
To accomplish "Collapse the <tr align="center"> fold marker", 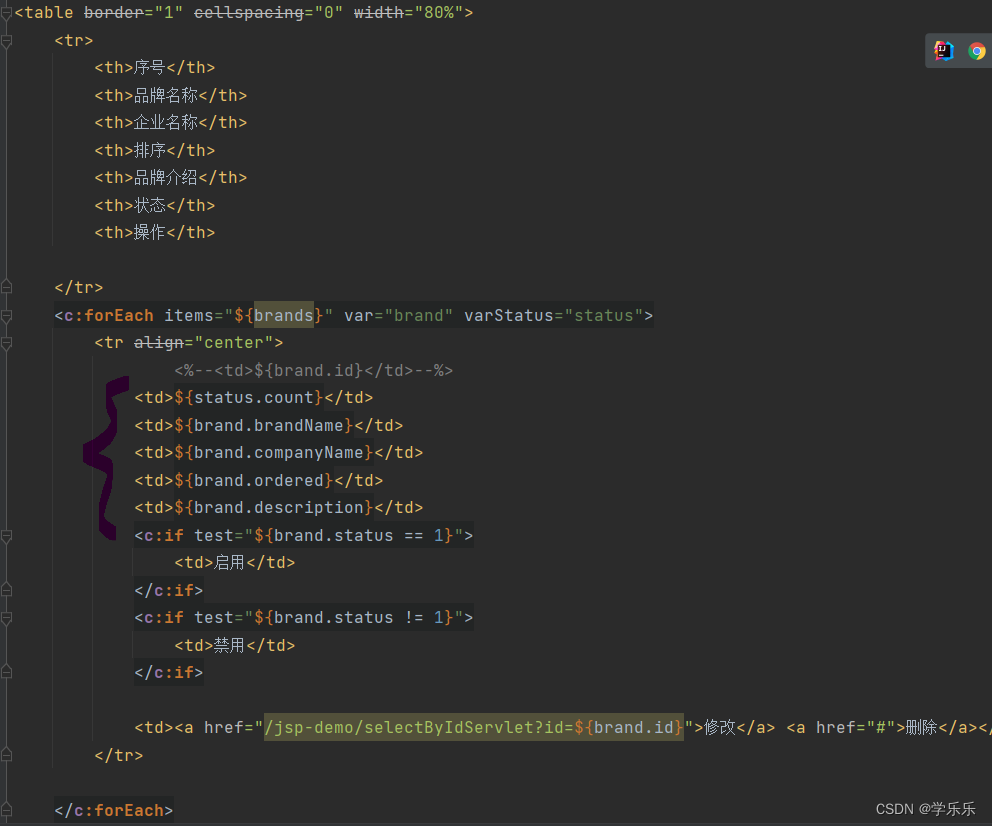I will (6, 343).
